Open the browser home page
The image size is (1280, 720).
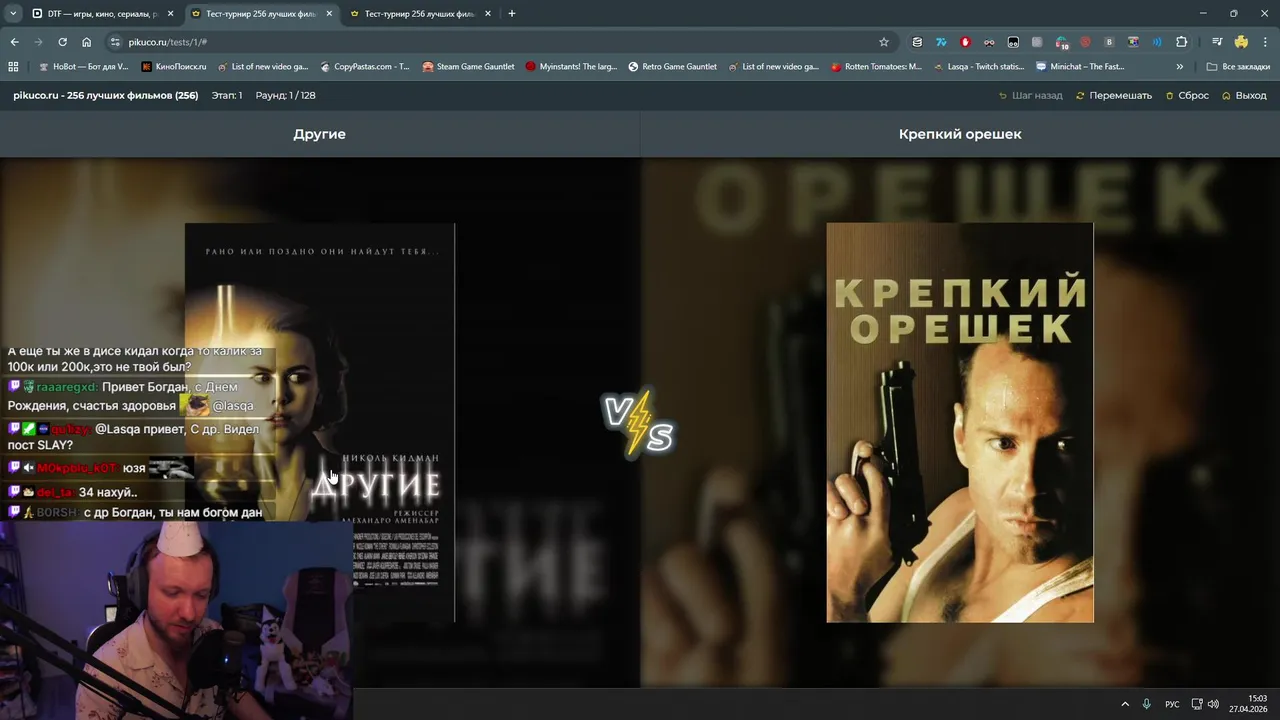[86, 42]
